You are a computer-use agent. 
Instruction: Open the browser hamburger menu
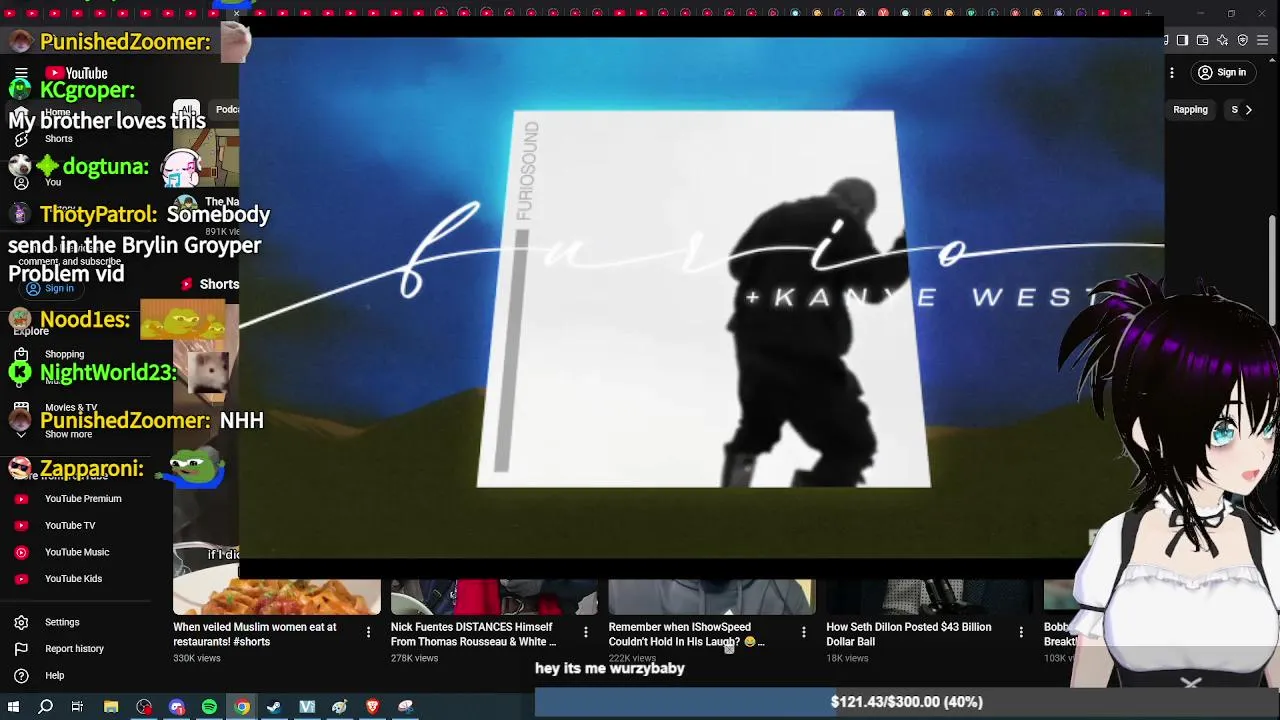pyautogui.click(x=1262, y=40)
